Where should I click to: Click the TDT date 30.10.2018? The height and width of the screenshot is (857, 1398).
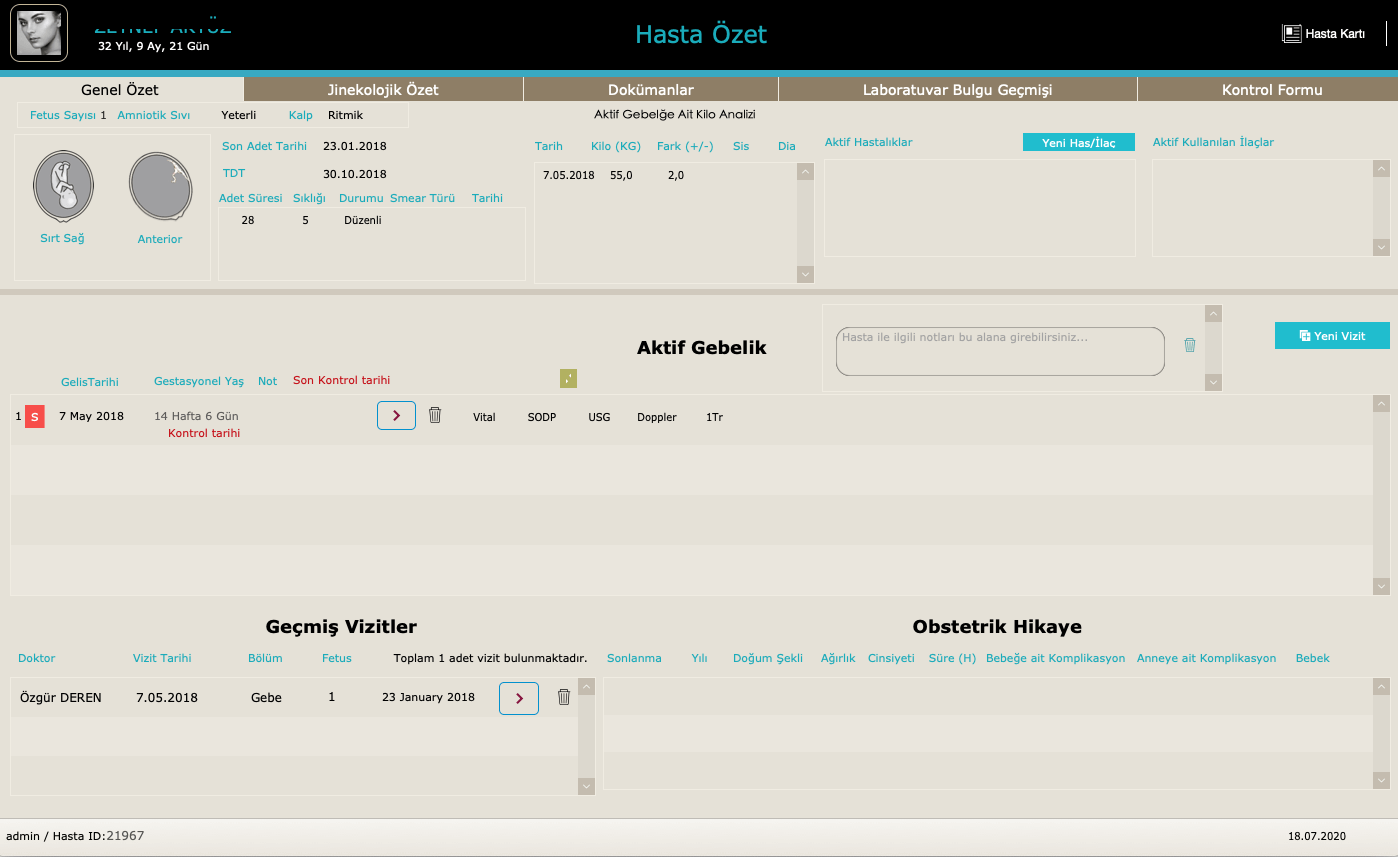point(354,174)
